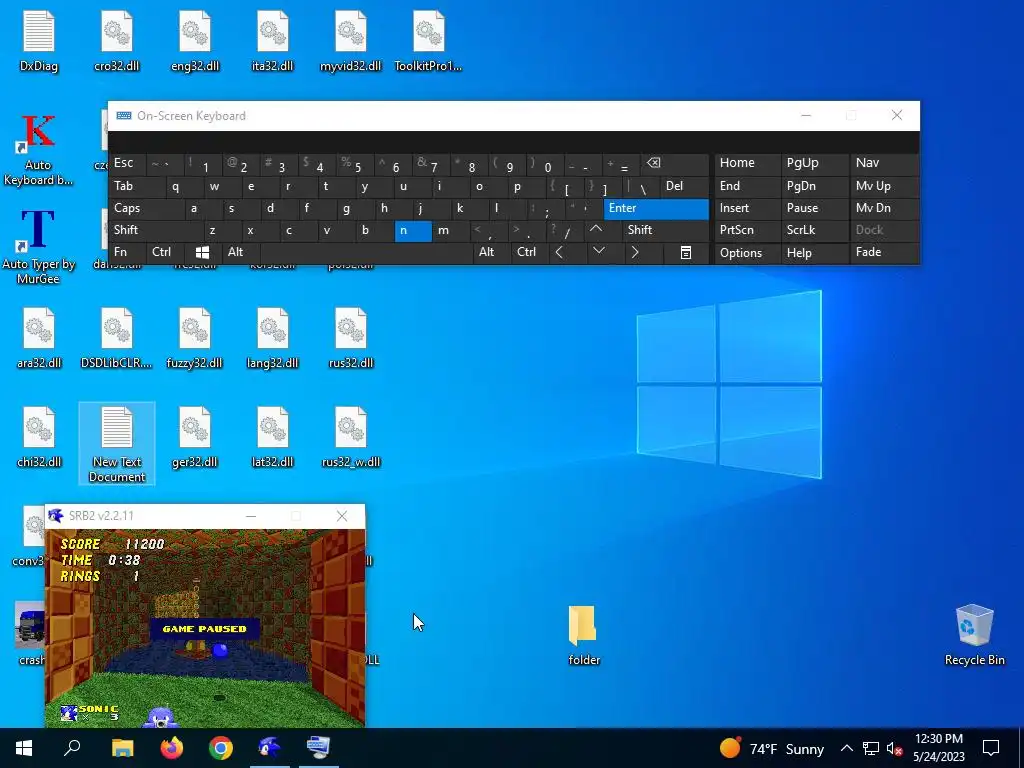Screen dimensions: 1024x768
Task: Launch Google Chrome from the taskbar
Action: [x=221, y=748]
